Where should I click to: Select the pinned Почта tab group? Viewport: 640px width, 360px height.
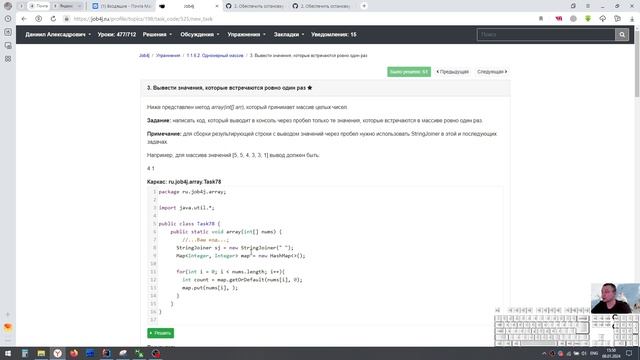click(x=39, y=6)
